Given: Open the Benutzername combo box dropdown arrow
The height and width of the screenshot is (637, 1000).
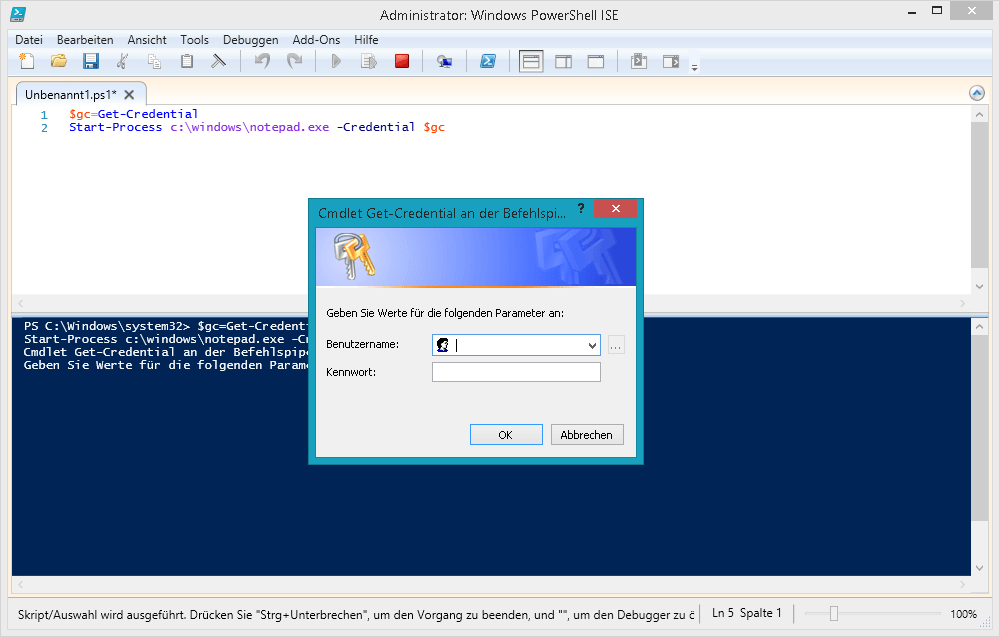Looking at the screenshot, I should (593, 344).
